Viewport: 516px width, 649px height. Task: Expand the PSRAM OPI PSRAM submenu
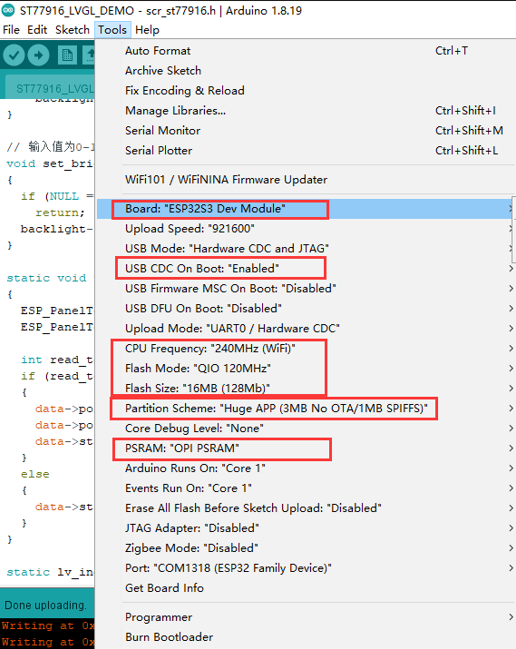coord(306,448)
